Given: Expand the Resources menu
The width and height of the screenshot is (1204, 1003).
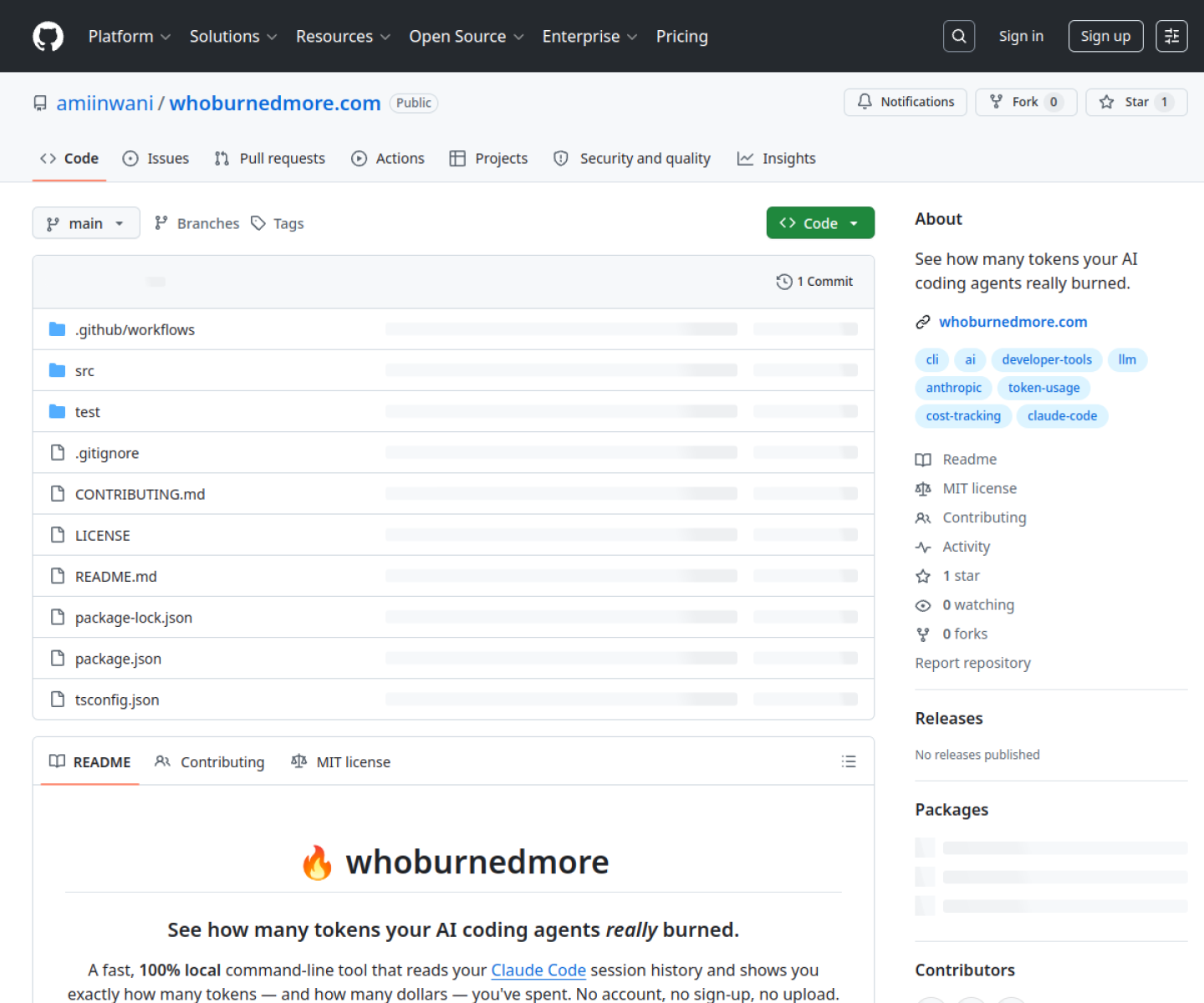Looking at the screenshot, I should 343,36.
